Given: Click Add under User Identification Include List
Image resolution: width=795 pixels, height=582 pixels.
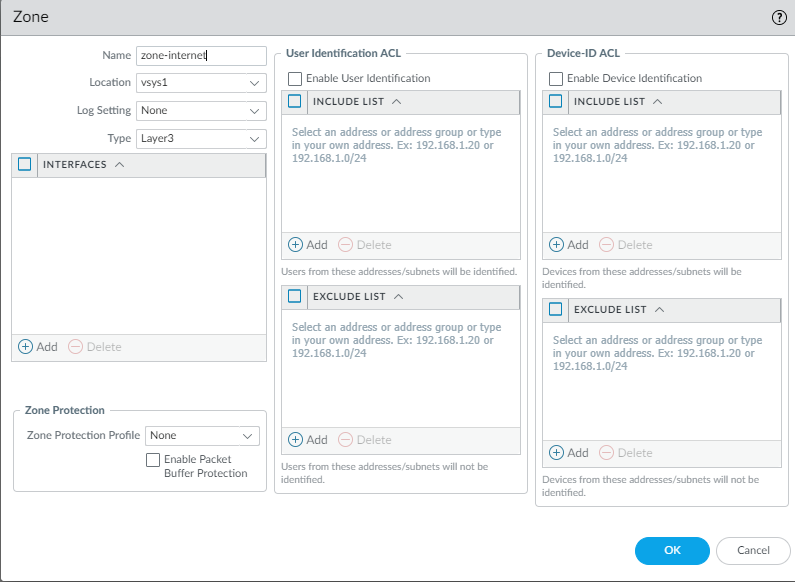Looking at the screenshot, I should pos(308,245).
